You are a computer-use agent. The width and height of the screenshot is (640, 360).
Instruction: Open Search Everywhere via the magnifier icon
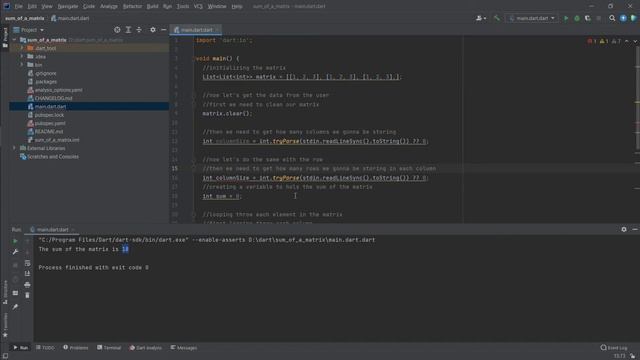pyautogui.click(x=612, y=18)
